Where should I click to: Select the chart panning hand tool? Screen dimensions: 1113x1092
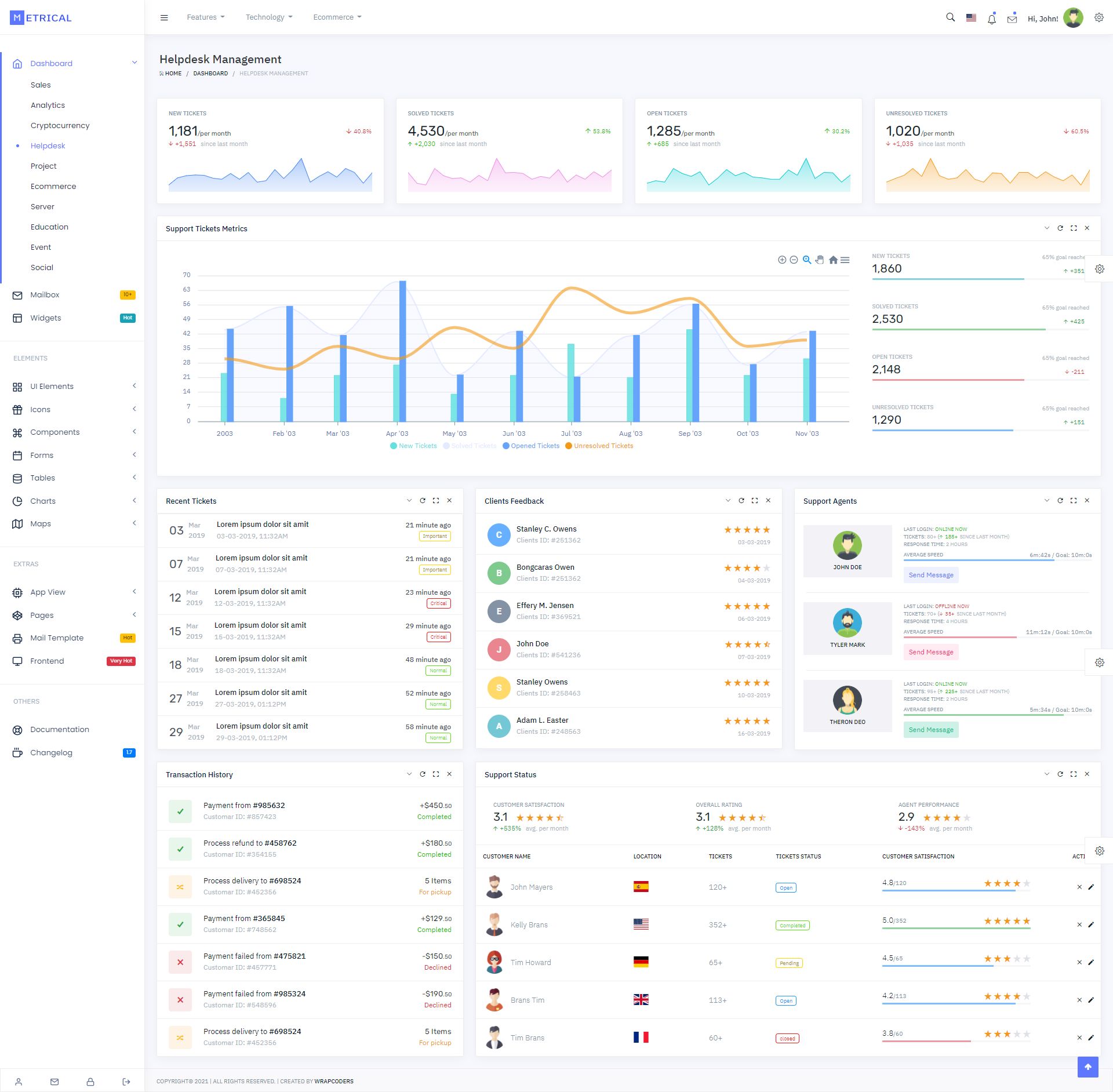(820, 260)
